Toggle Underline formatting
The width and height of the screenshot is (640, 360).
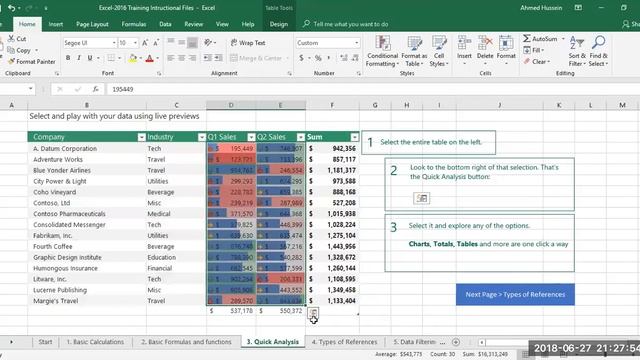[90, 58]
